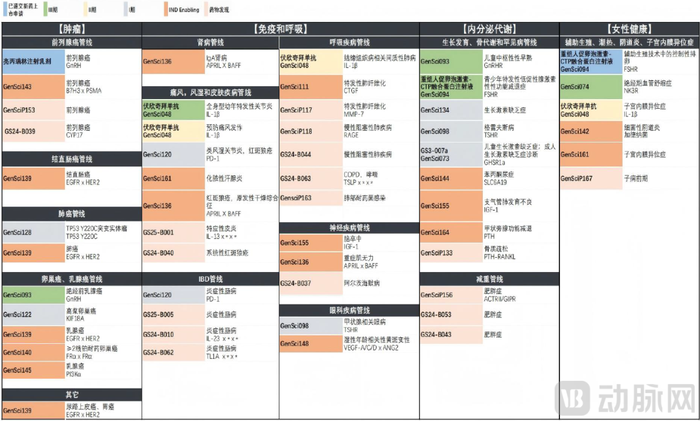Click the 卵巢癌、乳腺癌管线 section header
The image size is (700, 421).
[x=72, y=279]
